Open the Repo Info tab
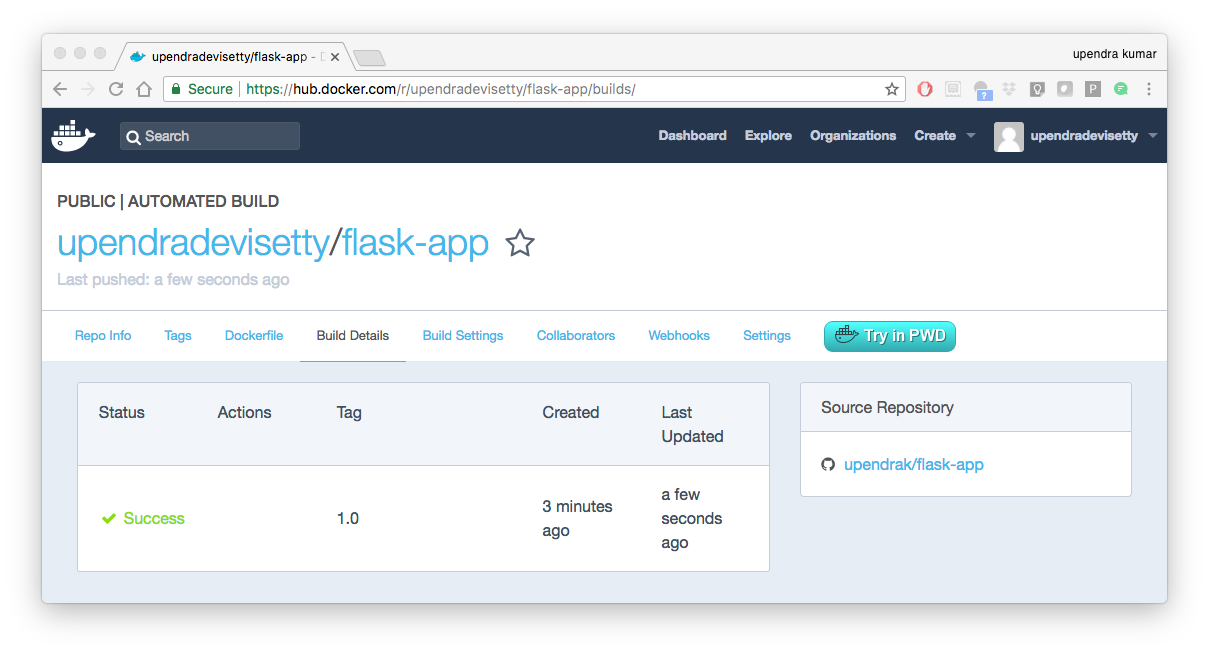Viewport: 1209px width, 653px height. (103, 336)
